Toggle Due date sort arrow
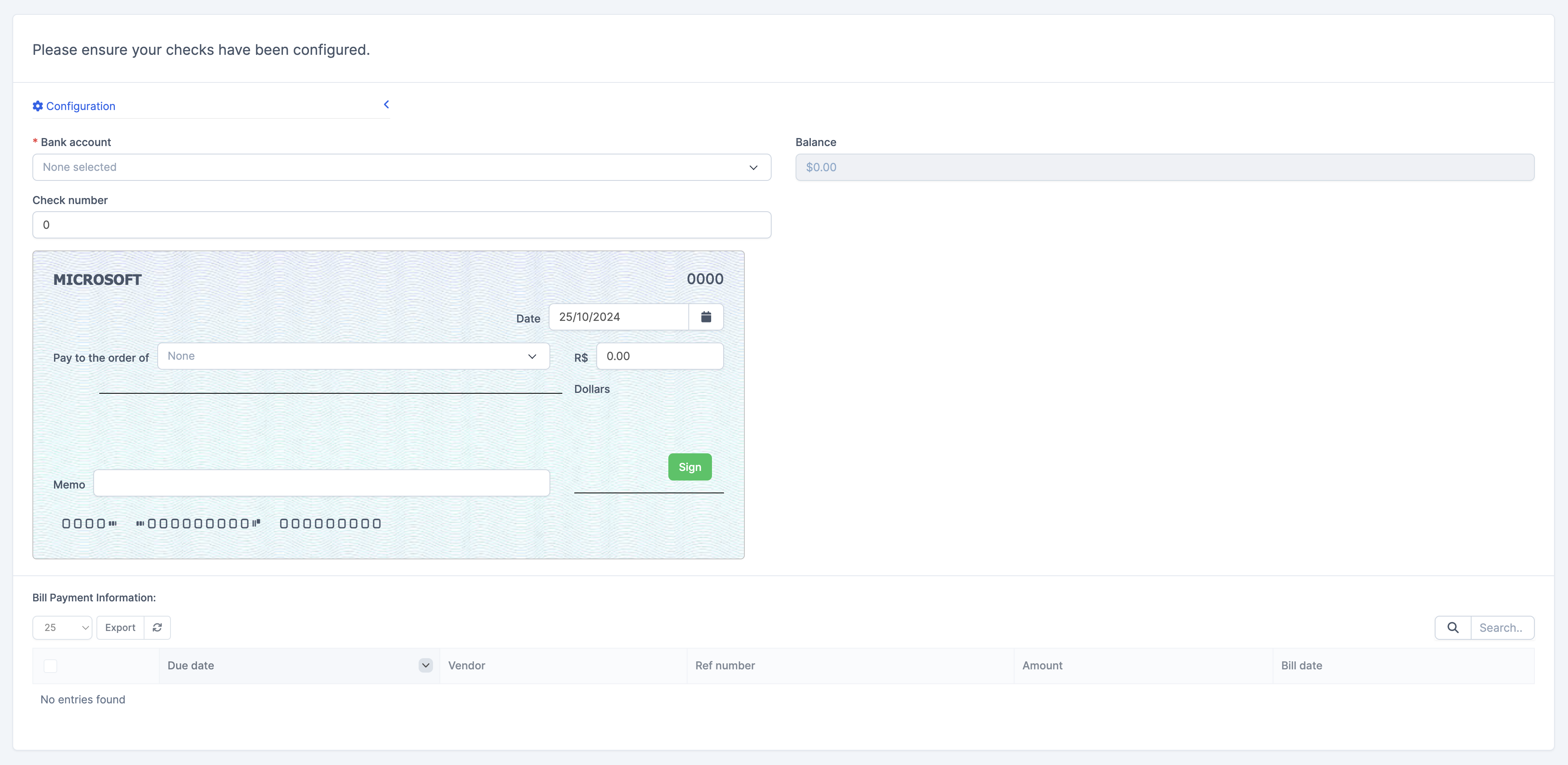 point(425,665)
